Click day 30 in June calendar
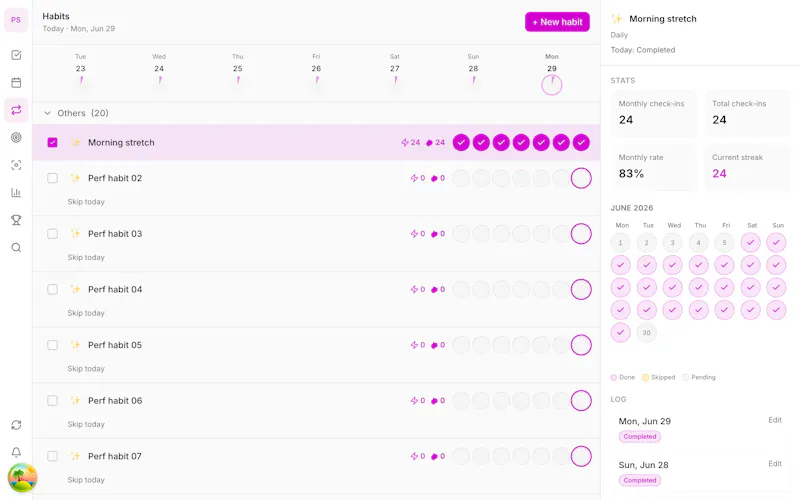This screenshot has width=800, height=500. [x=646, y=333]
